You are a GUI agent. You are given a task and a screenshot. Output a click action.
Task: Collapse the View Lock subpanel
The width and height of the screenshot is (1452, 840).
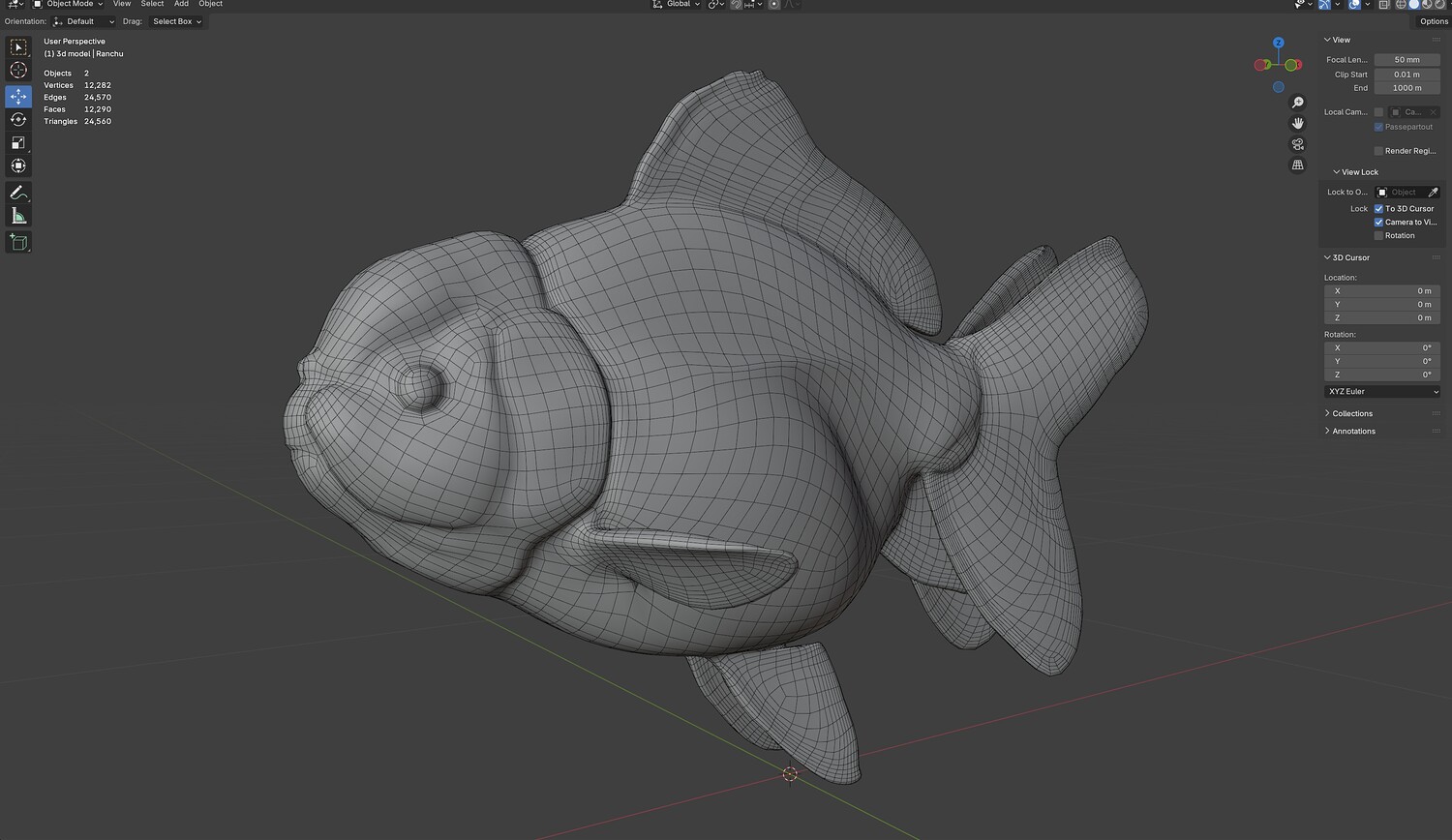click(1355, 172)
